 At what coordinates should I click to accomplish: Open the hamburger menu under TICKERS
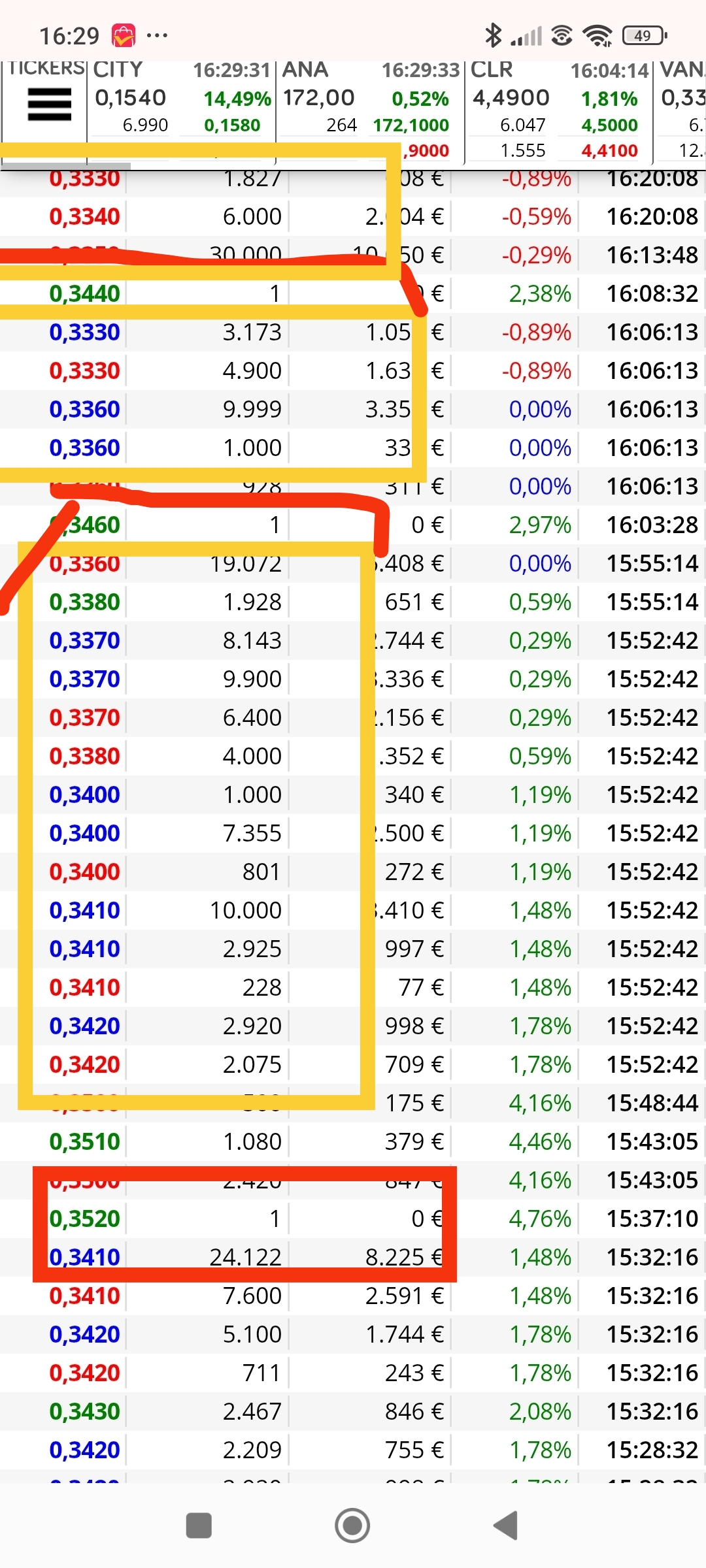(49, 105)
